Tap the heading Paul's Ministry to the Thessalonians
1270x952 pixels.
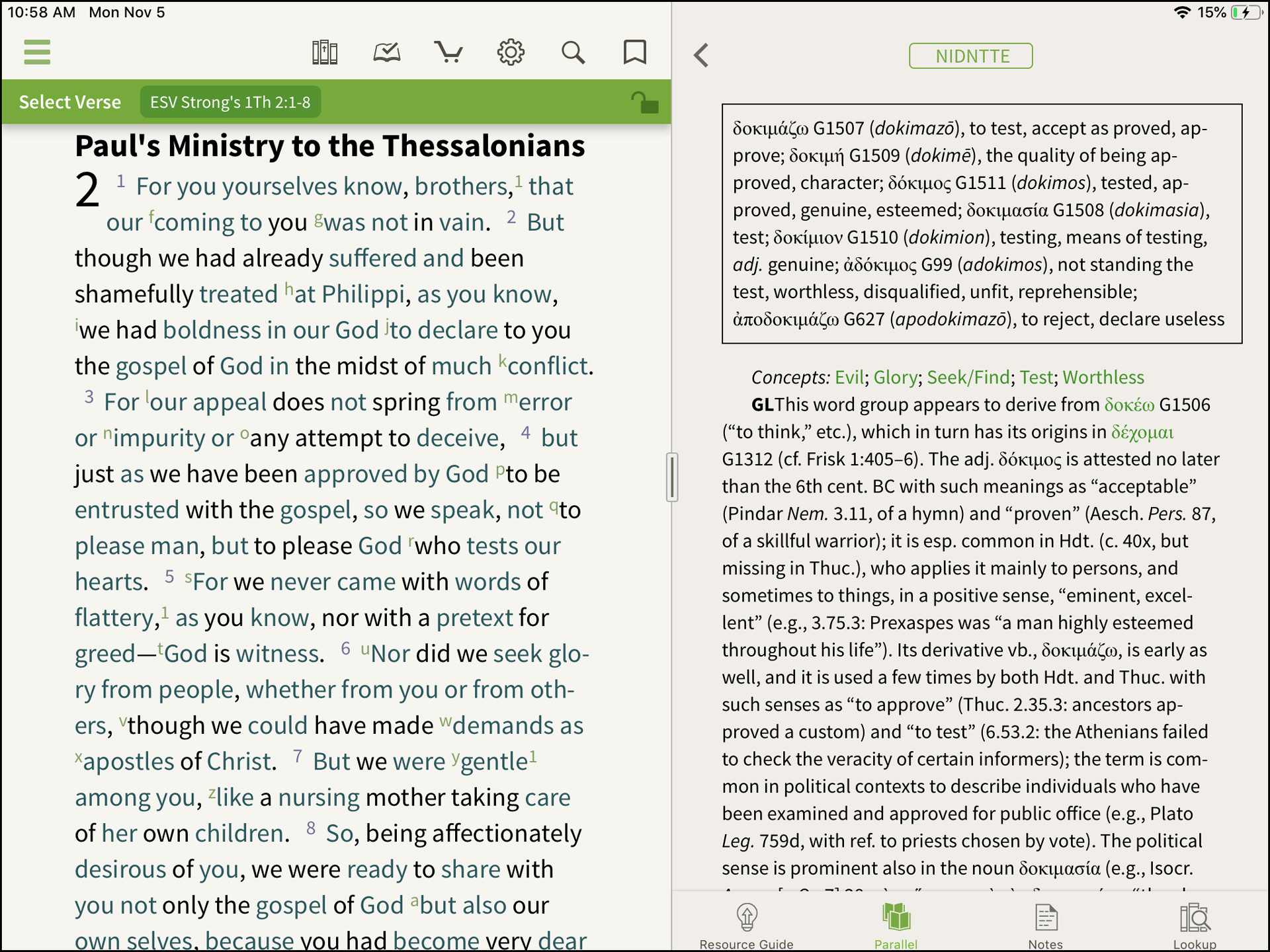coord(330,145)
